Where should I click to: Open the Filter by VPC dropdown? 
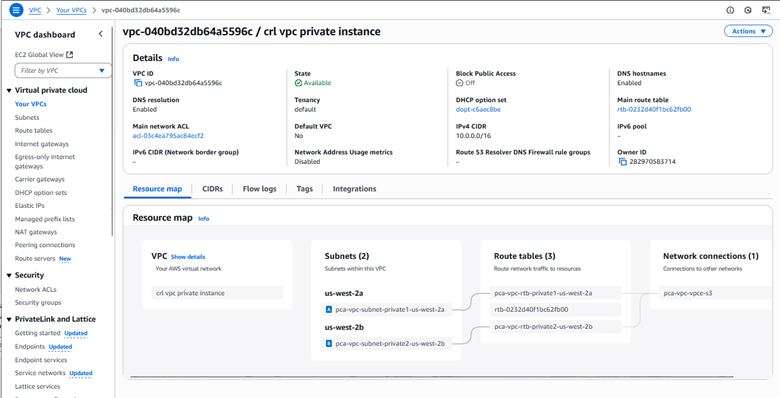coord(63,71)
